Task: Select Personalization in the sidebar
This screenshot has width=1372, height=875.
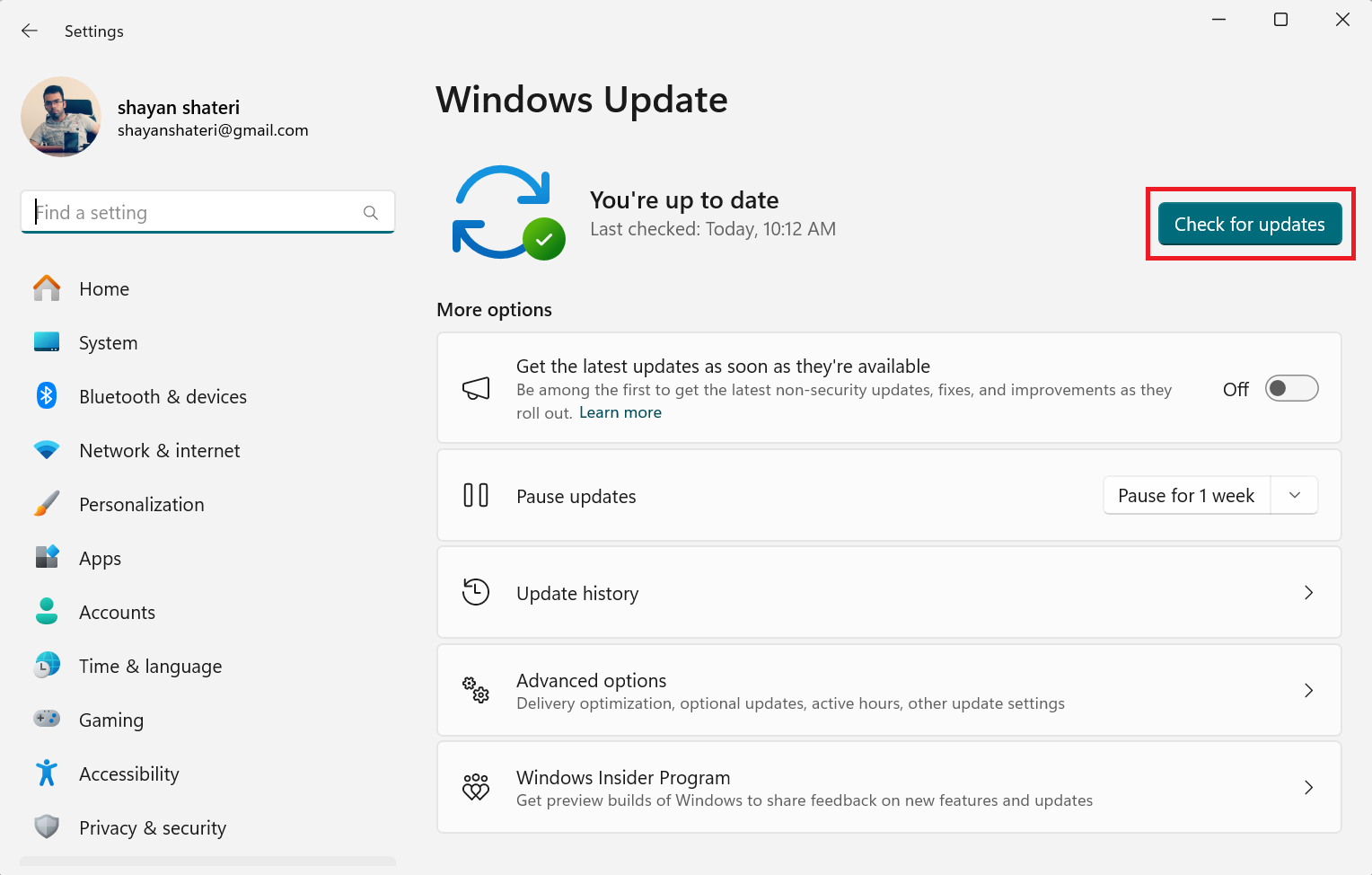Action: (207, 504)
